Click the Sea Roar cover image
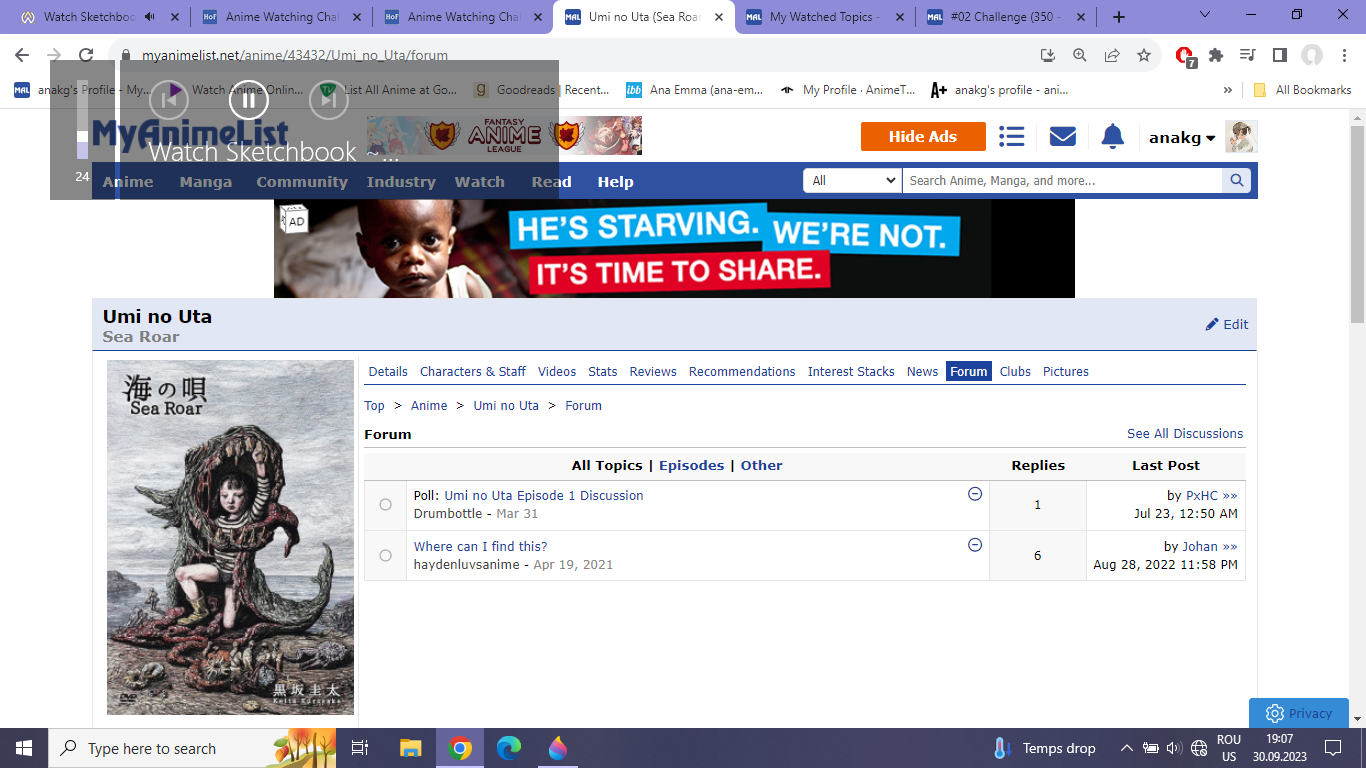Screen dimensions: 1366x768 230,537
